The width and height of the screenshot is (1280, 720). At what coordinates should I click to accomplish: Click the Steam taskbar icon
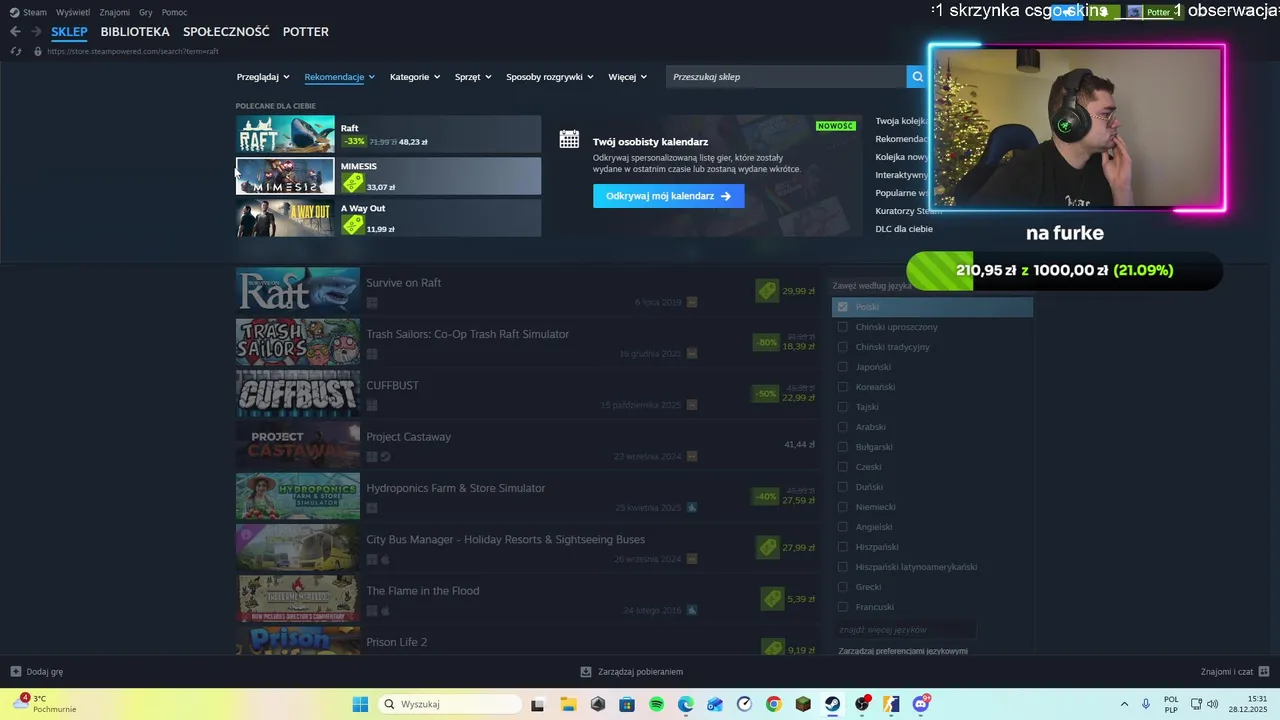pyautogui.click(x=832, y=704)
